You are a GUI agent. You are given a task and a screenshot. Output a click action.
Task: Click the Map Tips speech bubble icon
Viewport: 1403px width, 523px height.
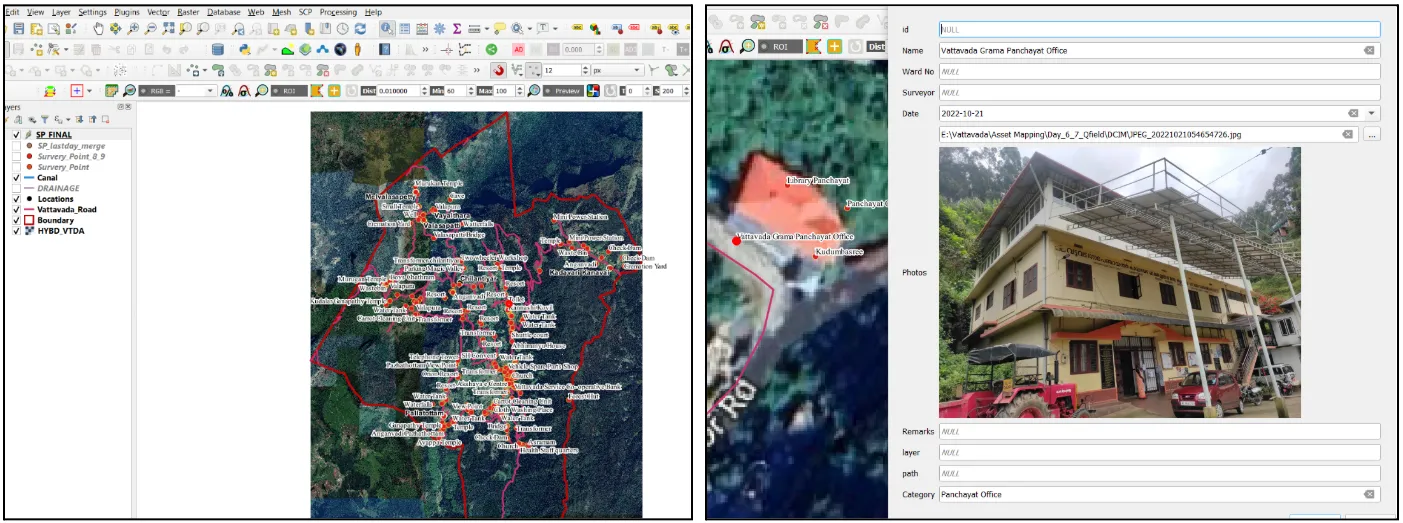(500, 29)
